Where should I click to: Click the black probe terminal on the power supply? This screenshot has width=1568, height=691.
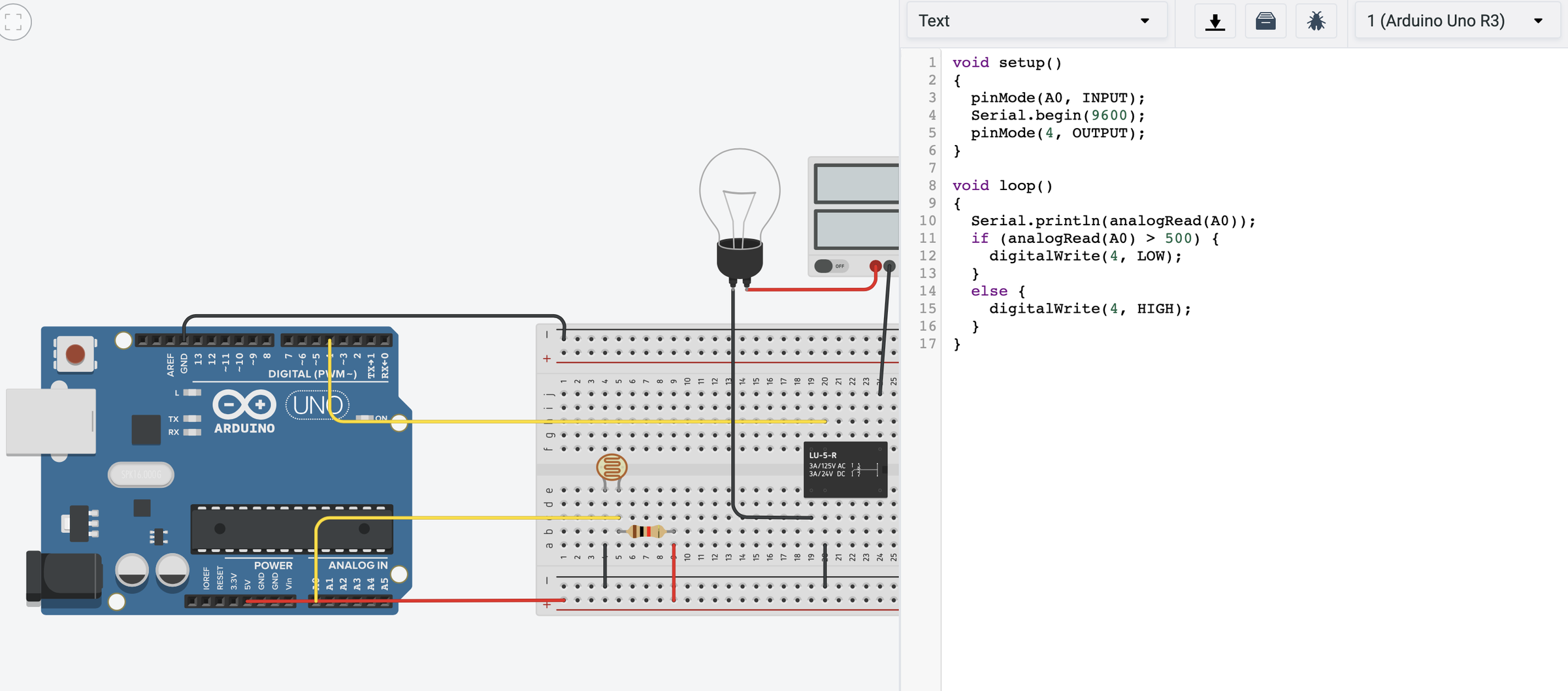click(x=889, y=266)
